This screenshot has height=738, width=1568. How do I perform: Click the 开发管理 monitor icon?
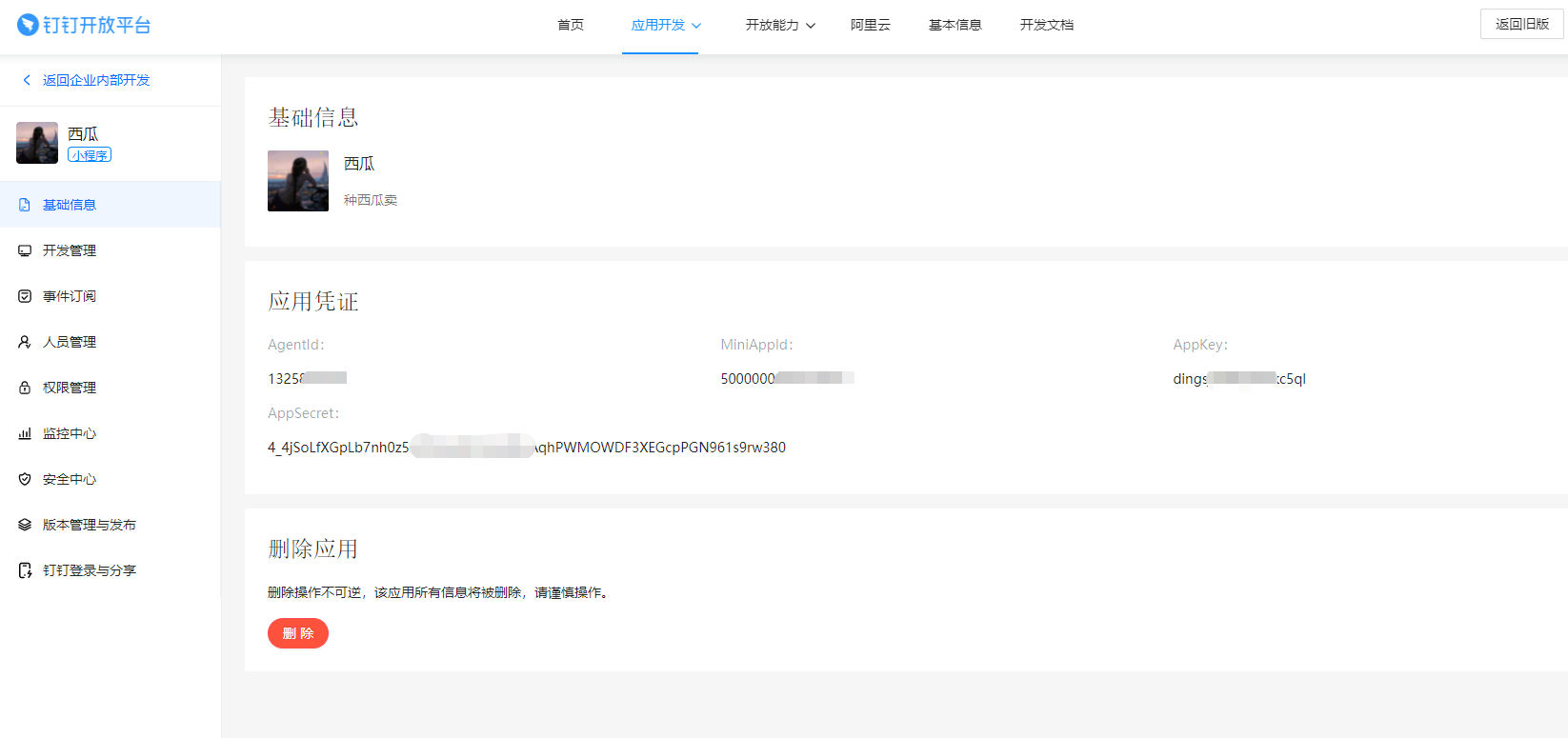[25, 250]
